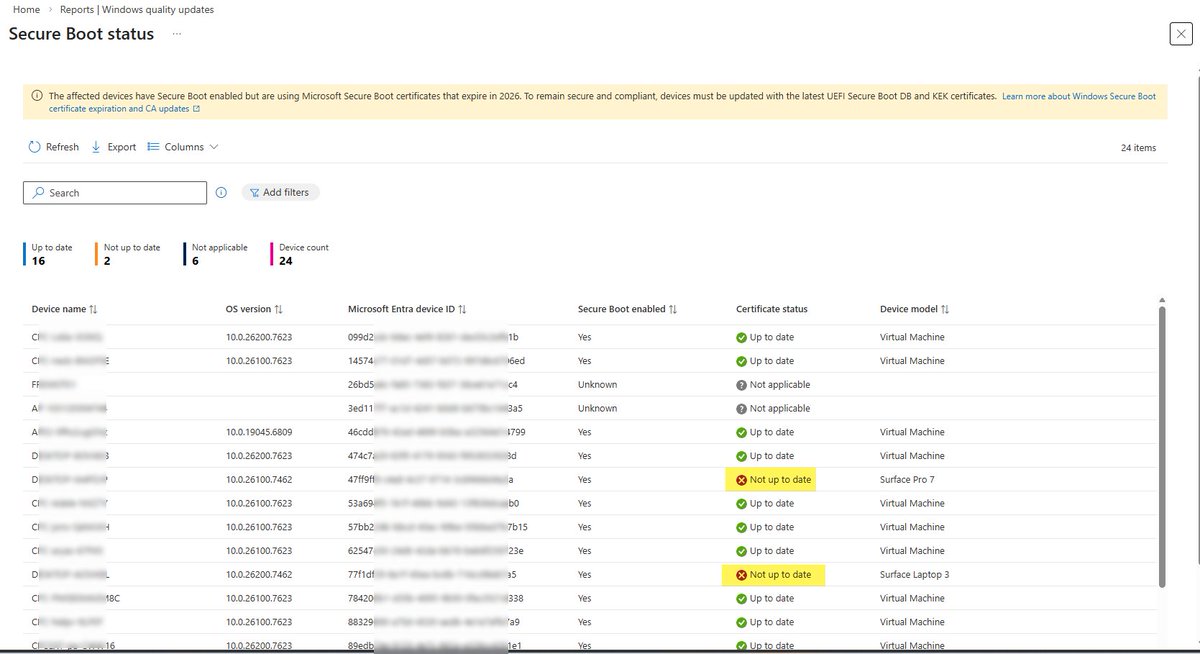Sort by Device name column
Screen dimensions: 1200x654
pos(64,309)
